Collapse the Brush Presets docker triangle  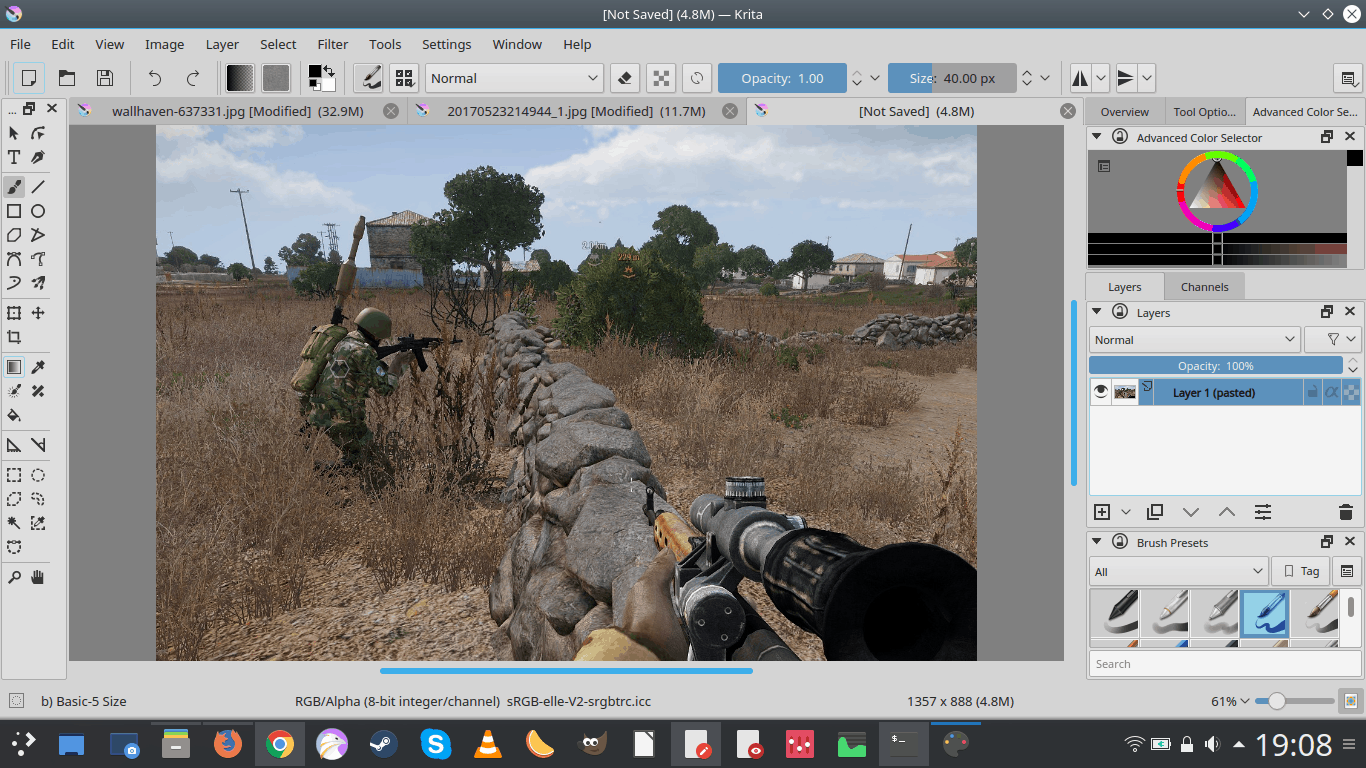[1097, 542]
